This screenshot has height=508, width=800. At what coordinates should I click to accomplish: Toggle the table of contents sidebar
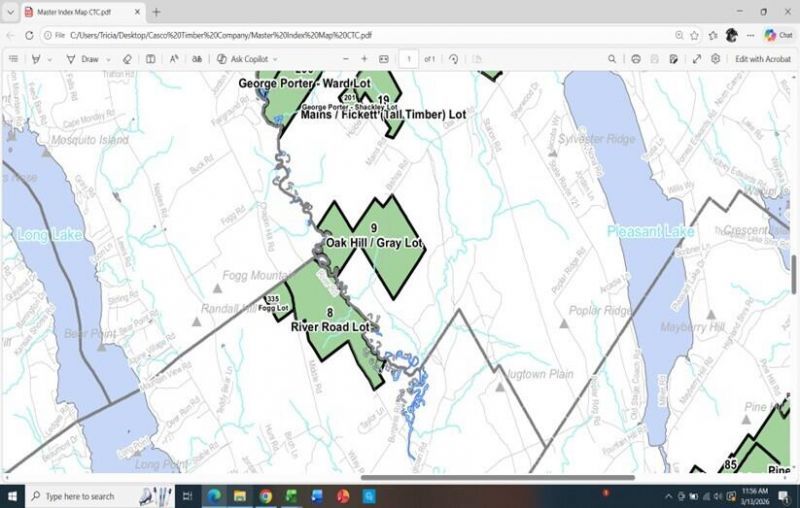[x=14, y=59]
